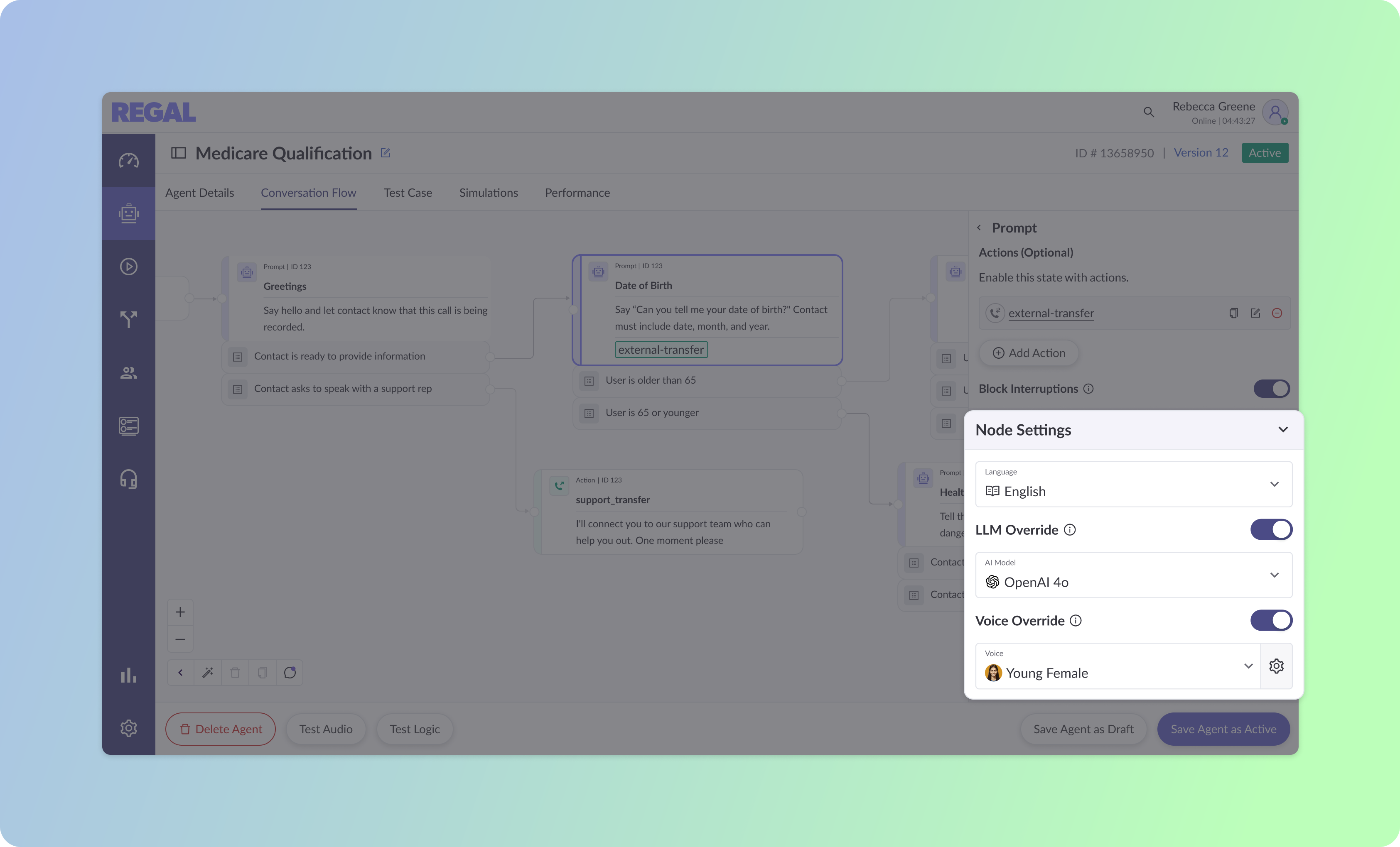Click the AI agents robot sidebar icon
This screenshot has width=1400, height=847.
128,213
